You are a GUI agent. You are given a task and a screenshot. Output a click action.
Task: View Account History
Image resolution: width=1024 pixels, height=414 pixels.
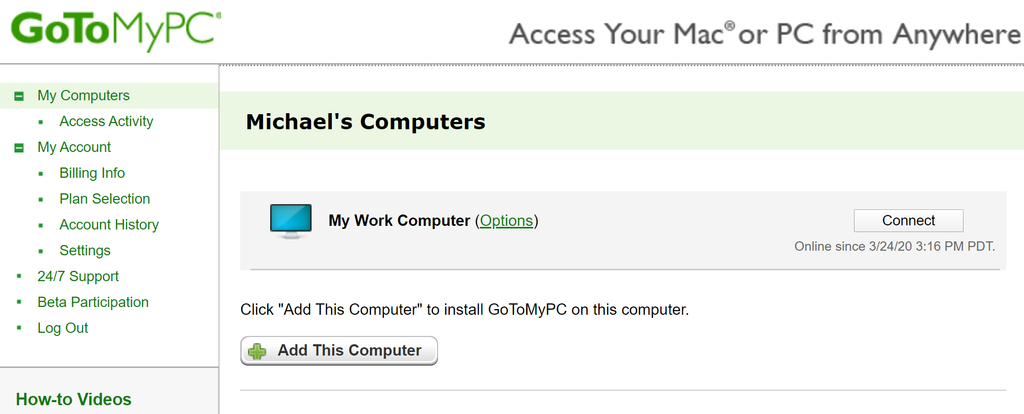tap(109, 225)
